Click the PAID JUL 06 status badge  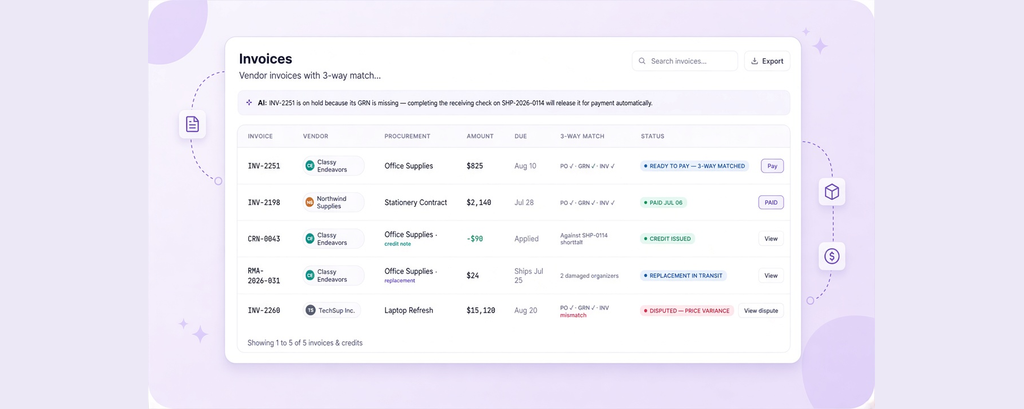tap(664, 203)
